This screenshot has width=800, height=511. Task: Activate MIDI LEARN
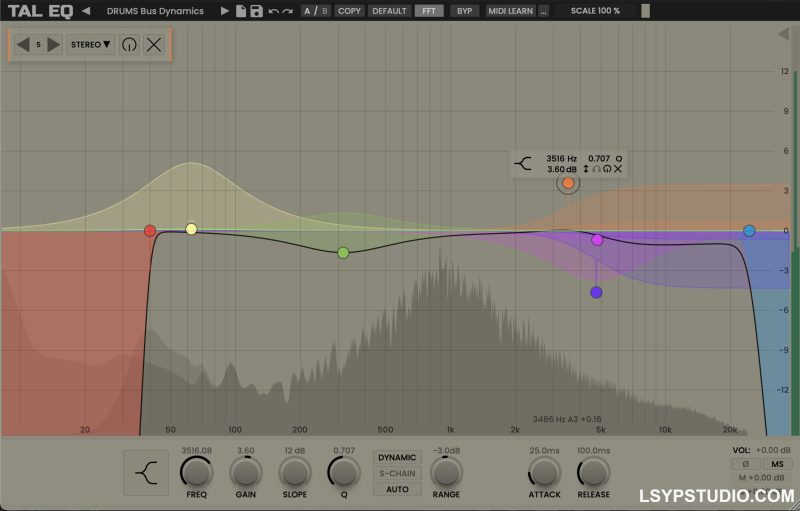click(x=511, y=11)
